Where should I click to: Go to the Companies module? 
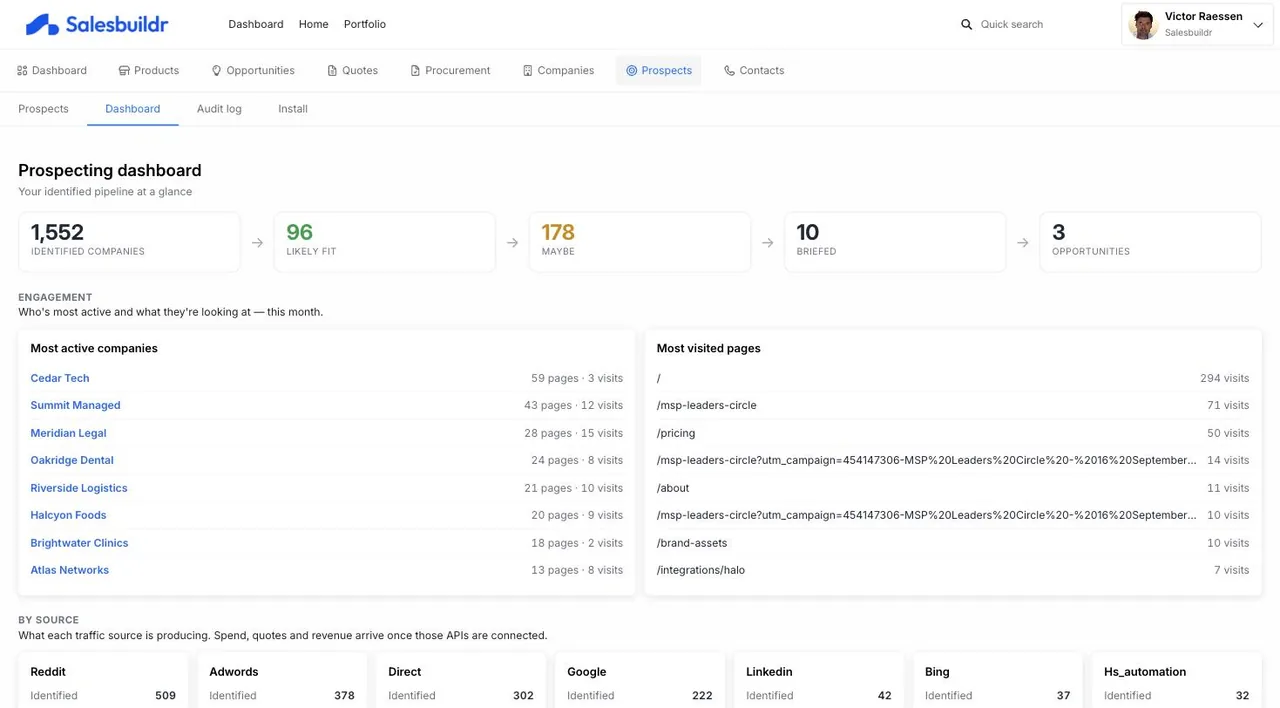point(558,71)
